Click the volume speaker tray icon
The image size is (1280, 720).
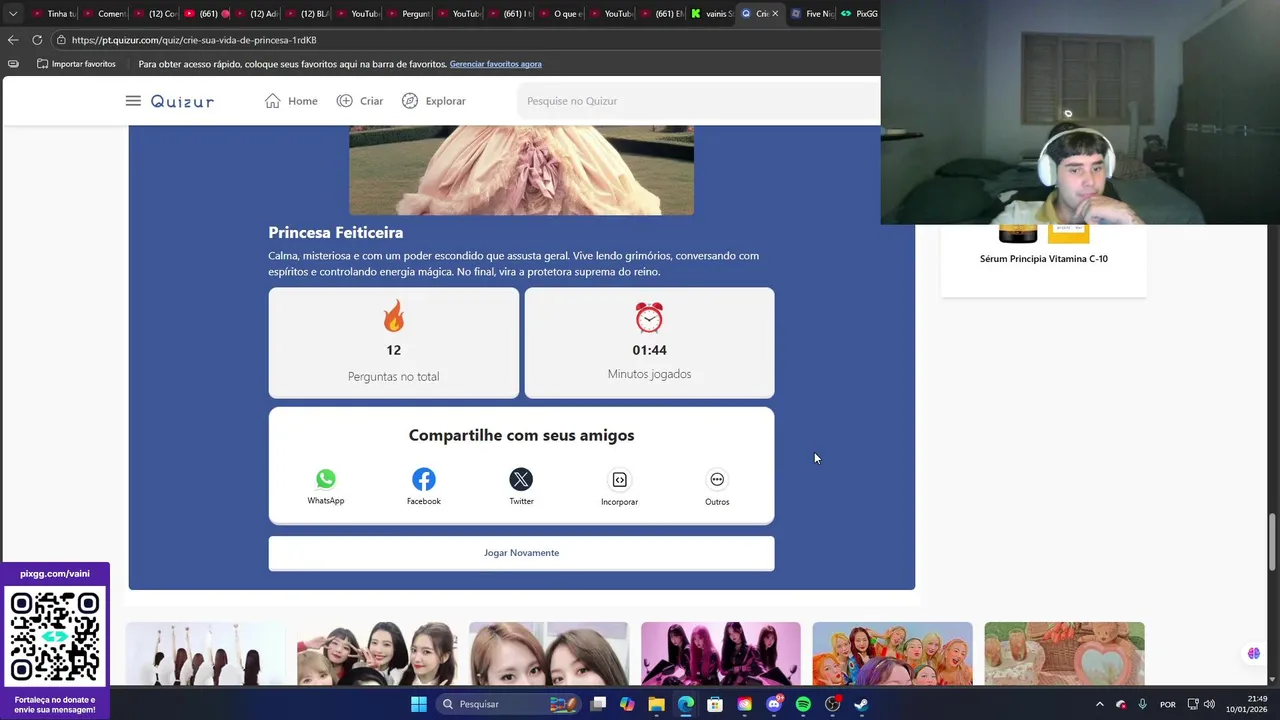coord(1209,704)
